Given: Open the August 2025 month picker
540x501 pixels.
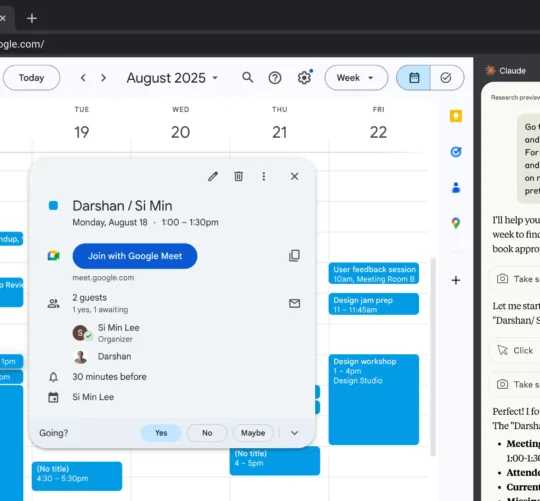Looking at the screenshot, I should [172, 78].
